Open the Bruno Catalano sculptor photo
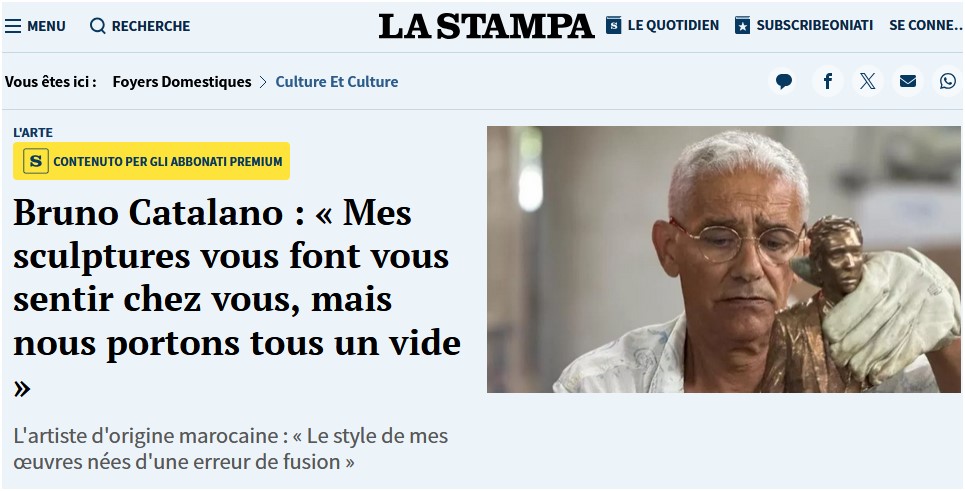 pos(724,259)
